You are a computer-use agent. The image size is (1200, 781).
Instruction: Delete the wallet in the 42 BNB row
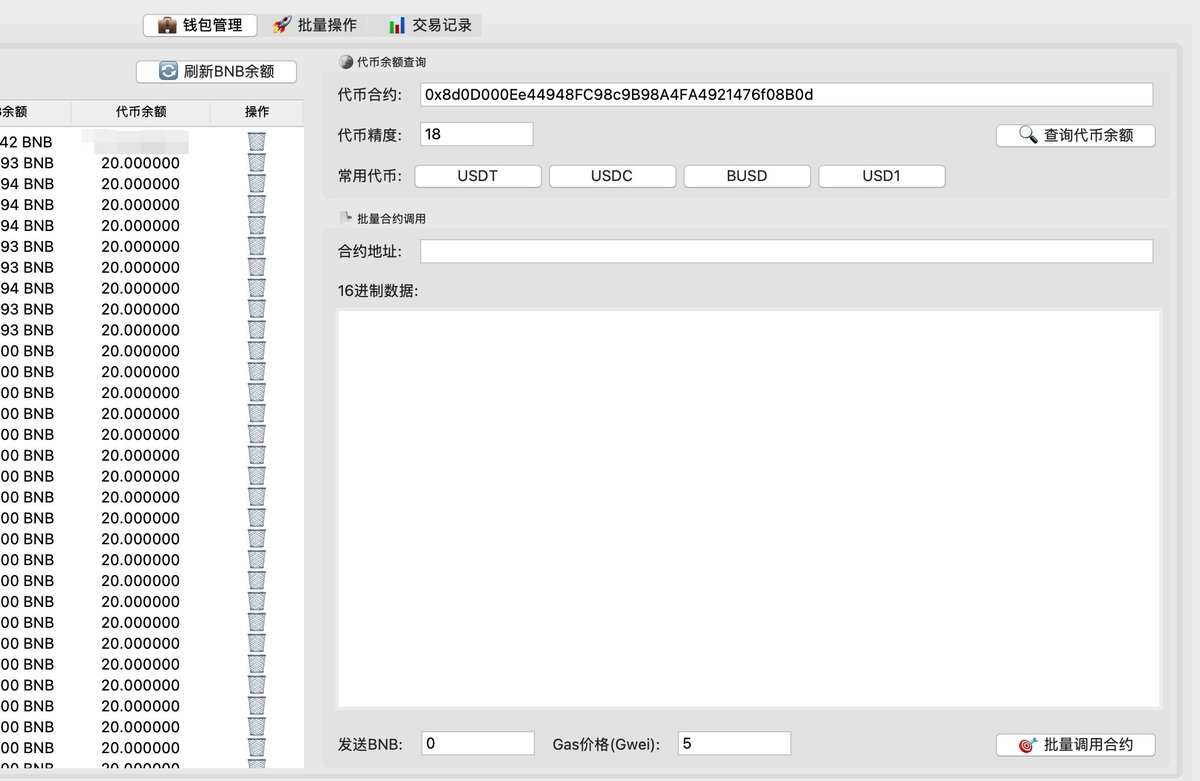(x=256, y=142)
